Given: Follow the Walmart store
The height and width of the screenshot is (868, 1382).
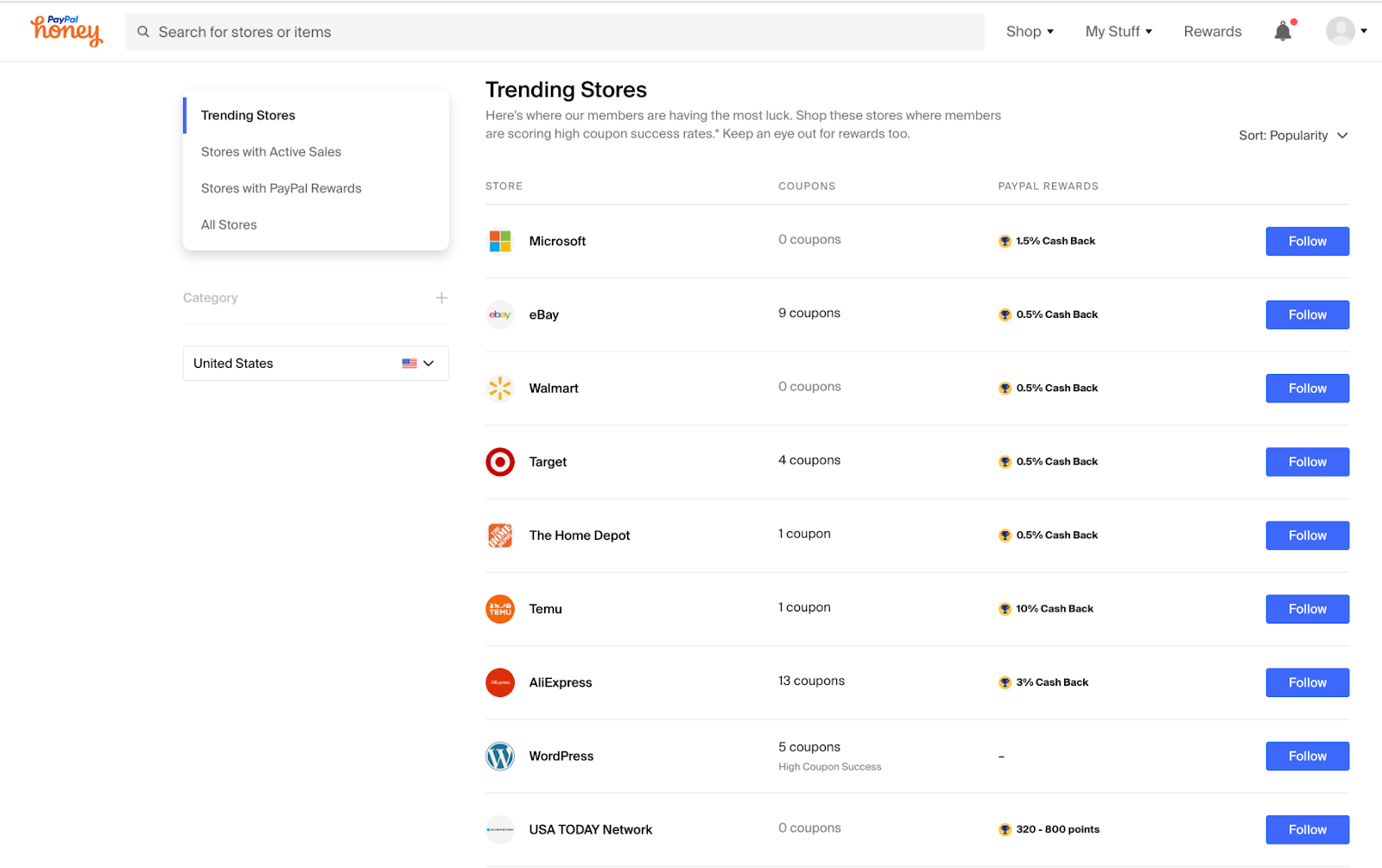Looking at the screenshot, I should click(x=1307, y=389).
